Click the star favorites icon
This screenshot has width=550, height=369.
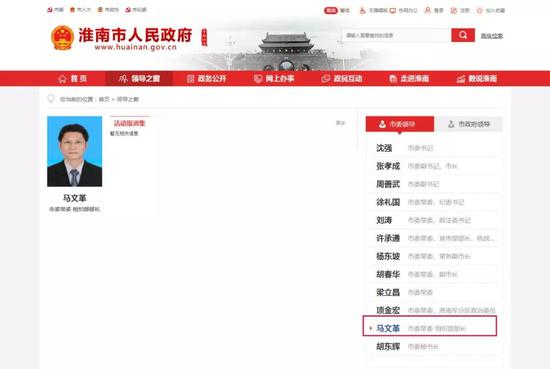pos(479,10)
